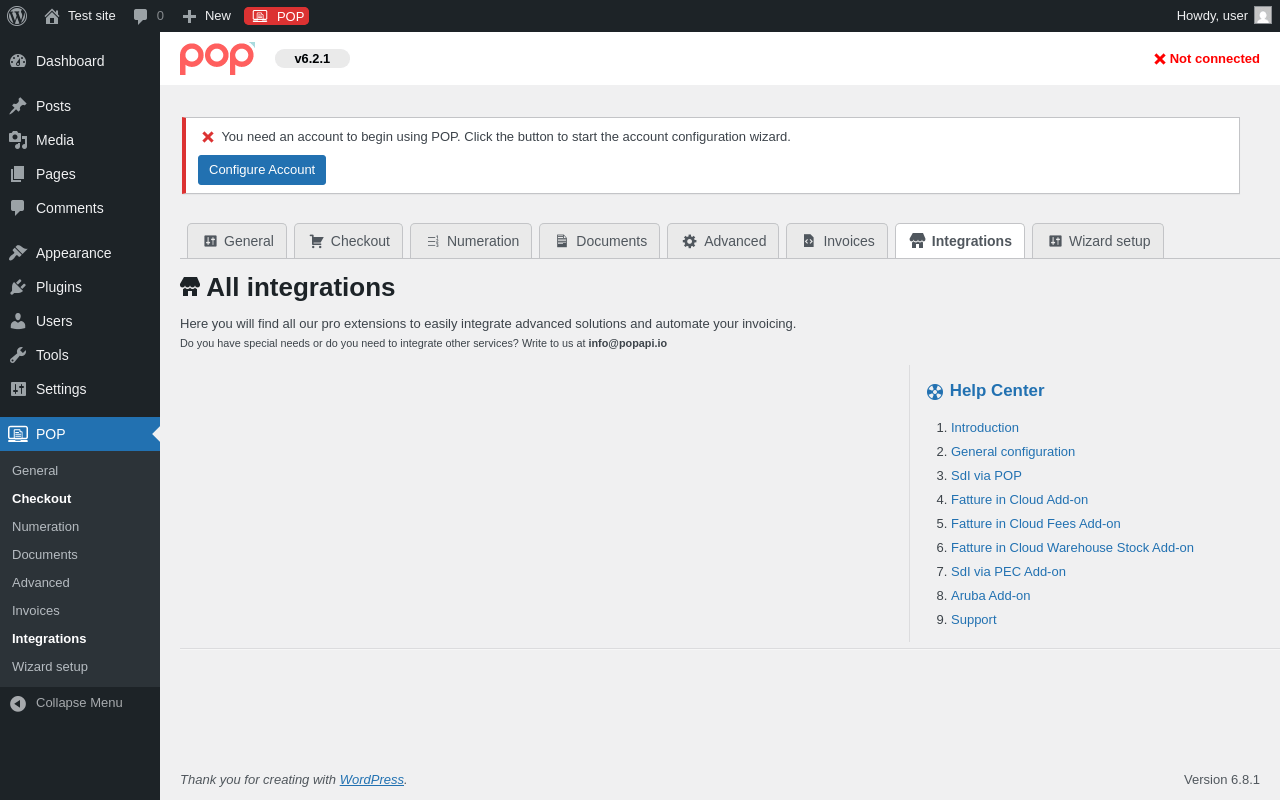Screen dimensions: 1280x800
Task: Open the Aruba Add-on help link
Action: pyautogui.click(x=990, y=596)
